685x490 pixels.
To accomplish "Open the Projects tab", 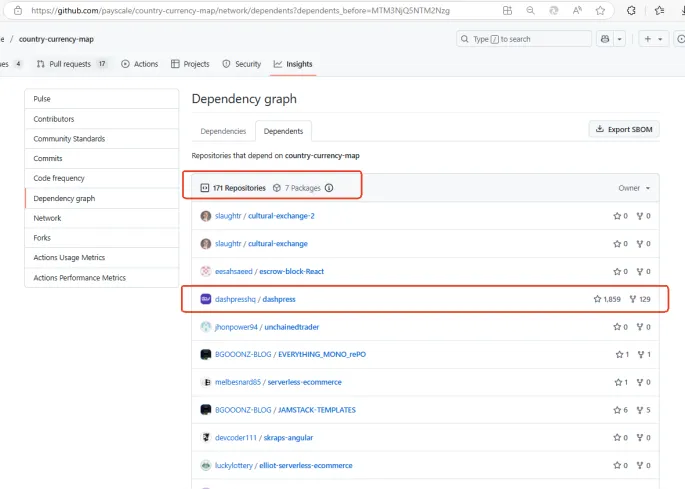I will click(x=190, y=64).
